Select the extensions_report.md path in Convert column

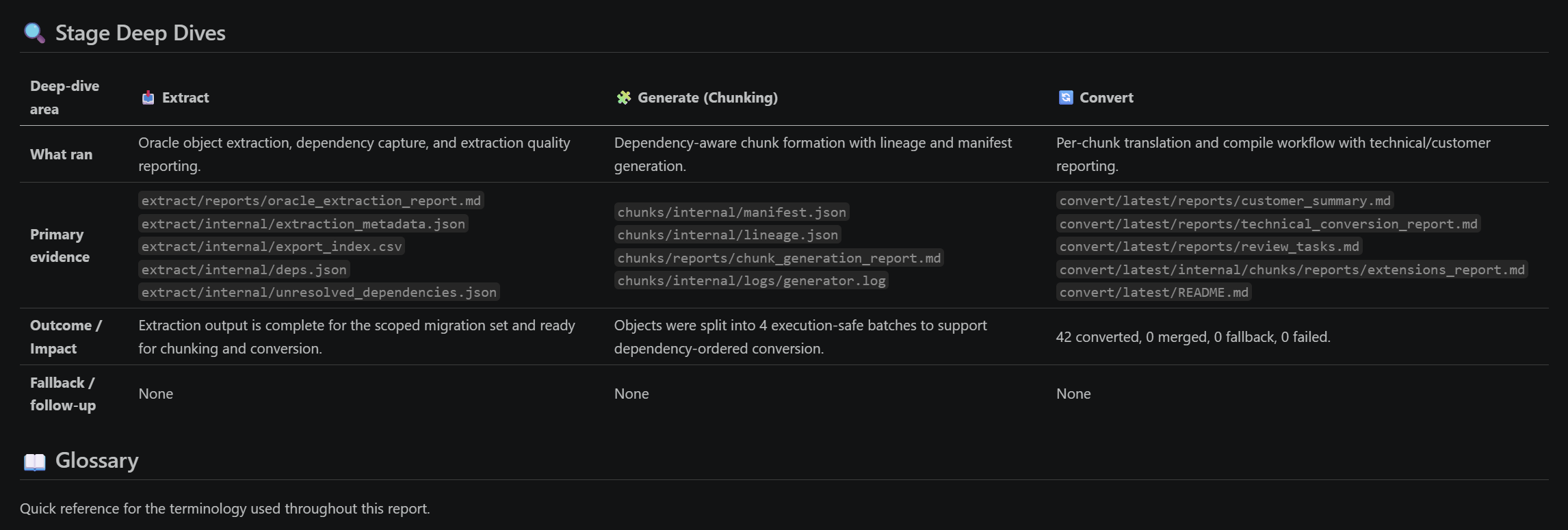tap(1292, 269)
